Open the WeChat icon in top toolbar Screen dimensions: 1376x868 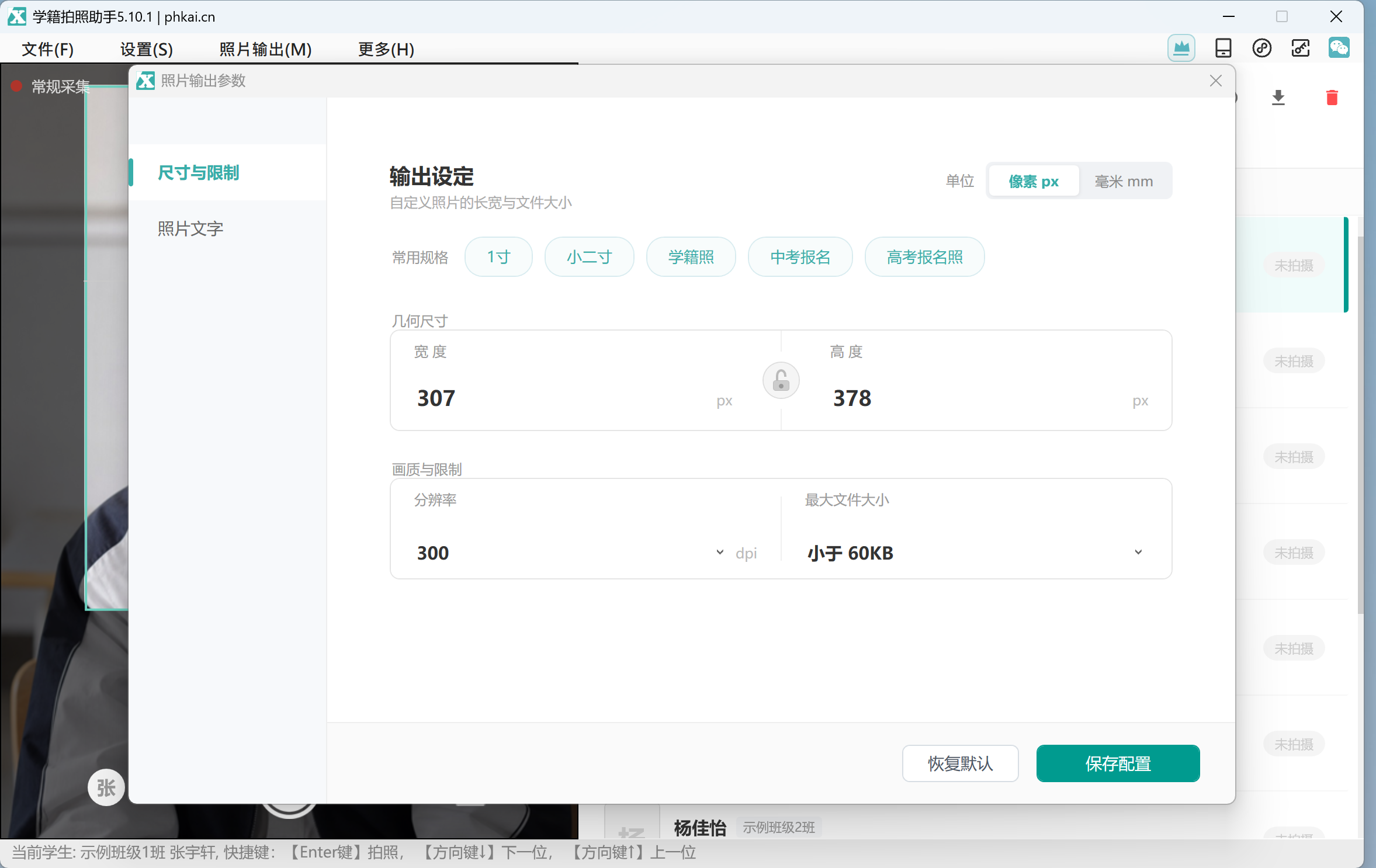tap(1339, 48)
